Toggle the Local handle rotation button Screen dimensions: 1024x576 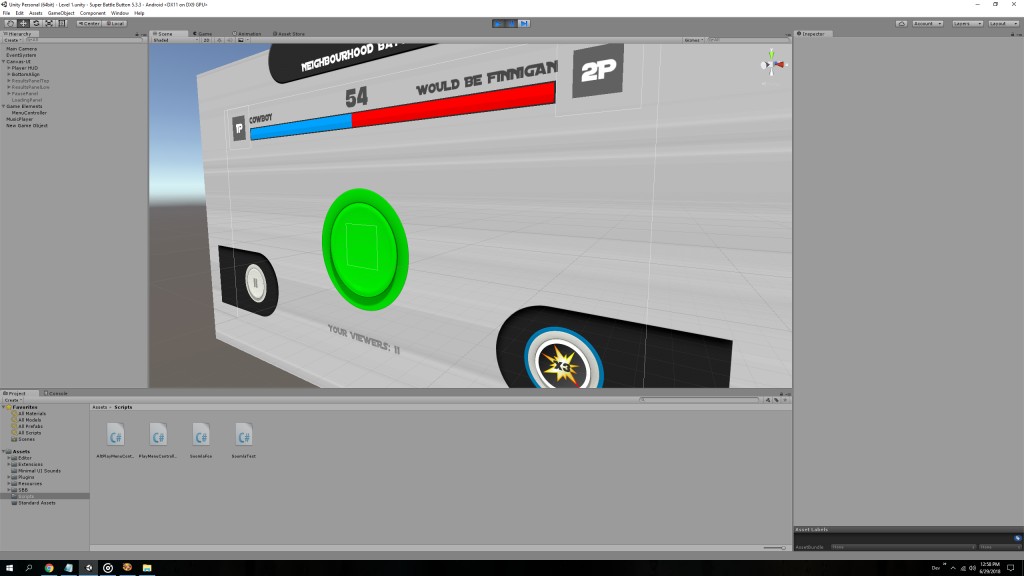pos(115,22)
